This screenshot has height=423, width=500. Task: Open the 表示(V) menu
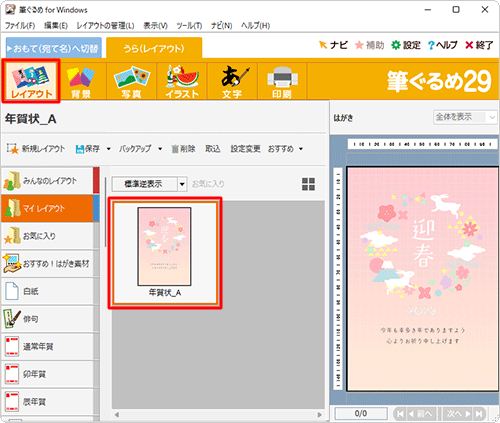(x=155, y=26)
